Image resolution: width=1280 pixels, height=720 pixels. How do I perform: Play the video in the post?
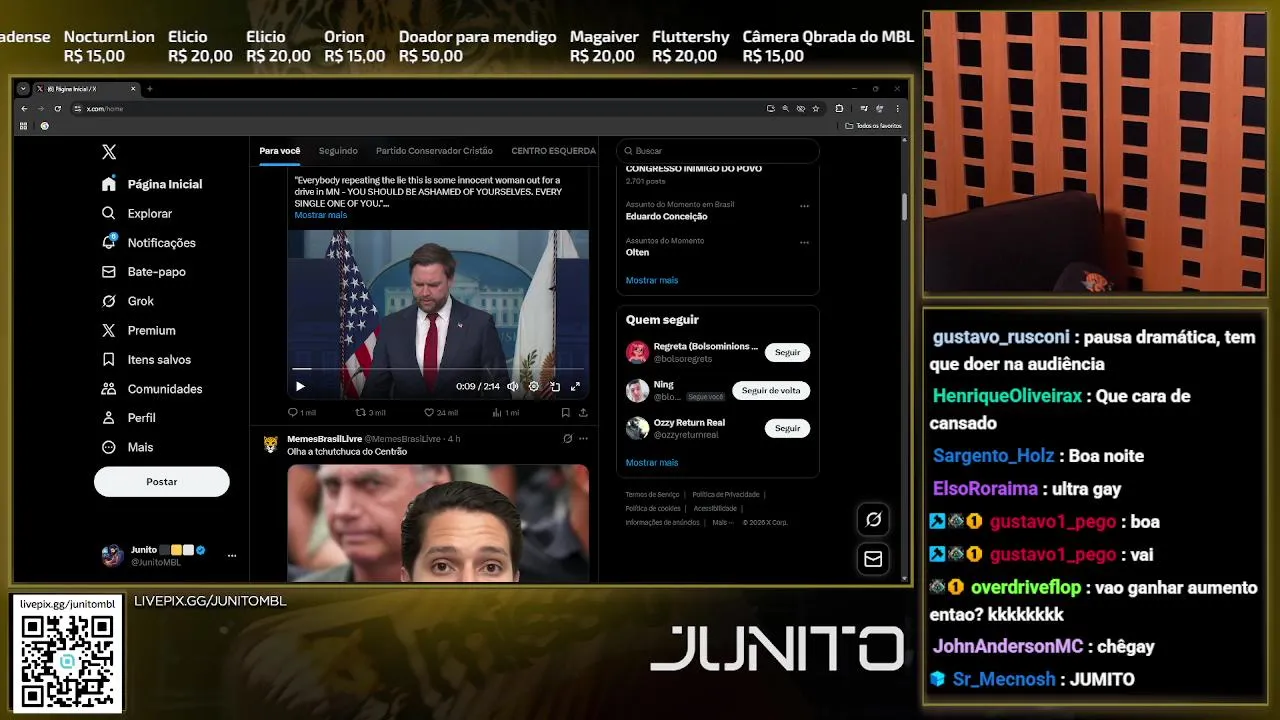click(300, 386)
